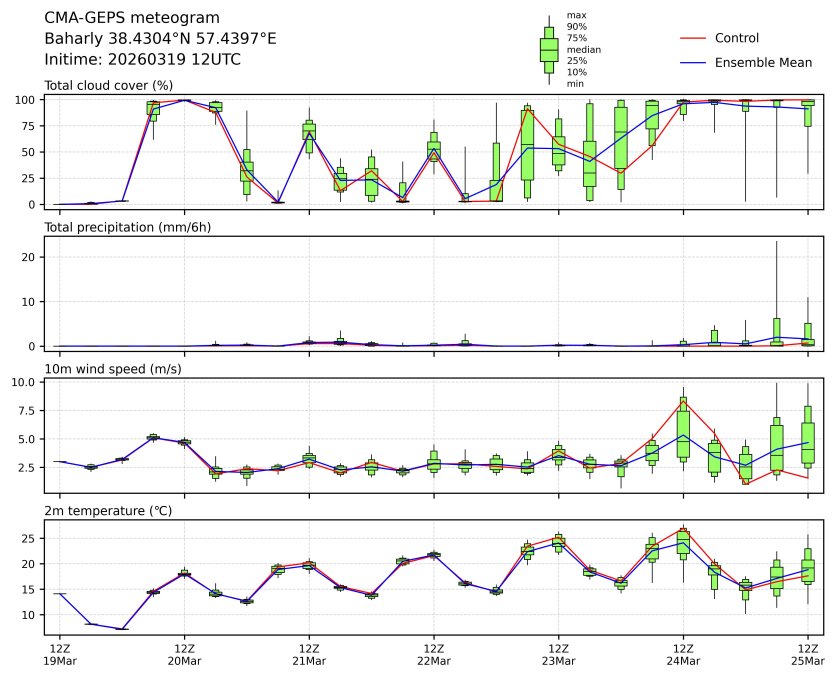
Task: Click the Total cloud cover (%) panel title
Action: pyautogui.click(x=108, y=86)
